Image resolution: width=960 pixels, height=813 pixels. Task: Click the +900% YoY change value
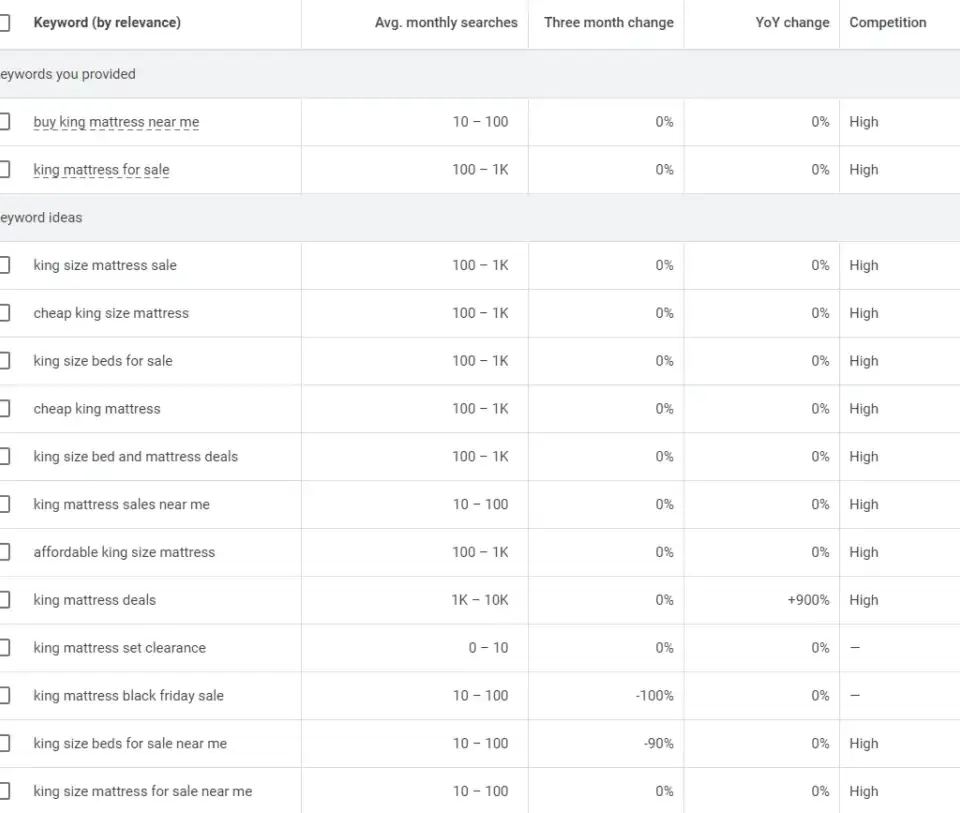coord(808,599)
